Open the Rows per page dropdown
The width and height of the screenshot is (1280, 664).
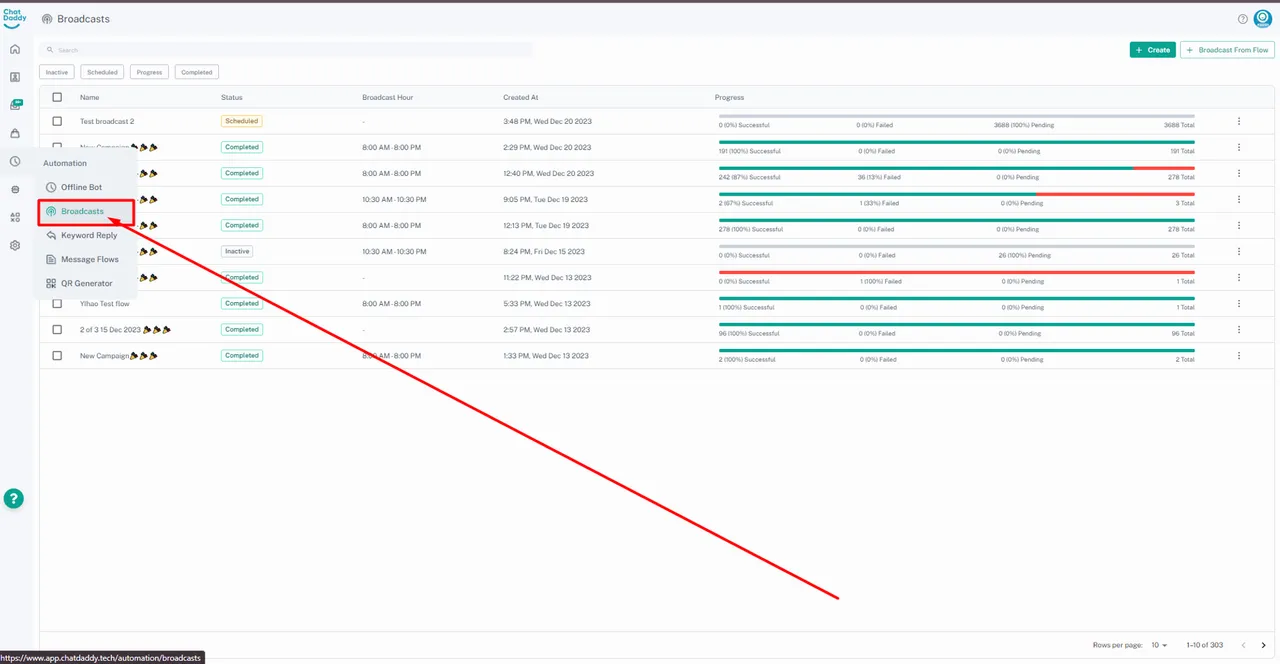[x=1158, y=645]
